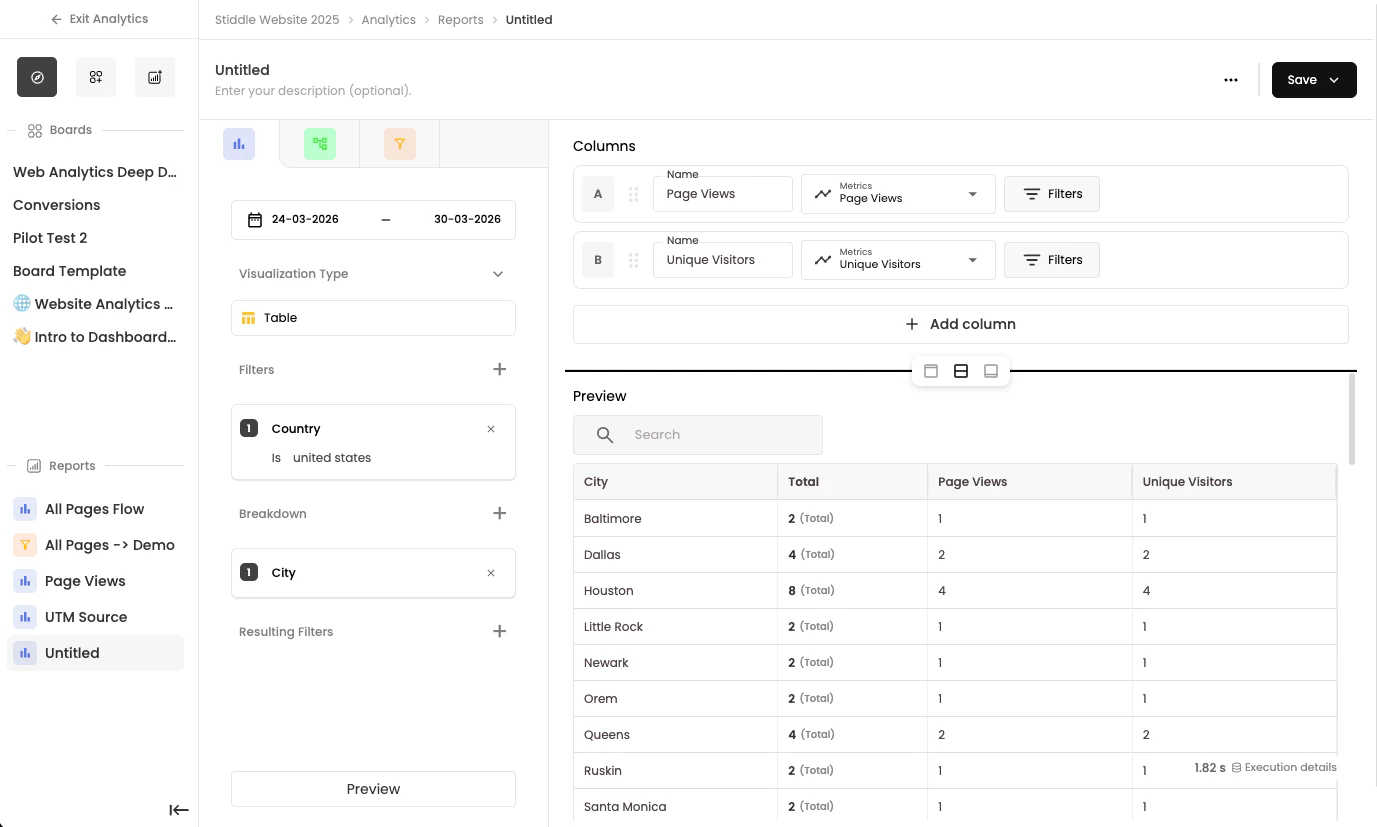
Task: Click the Country filter value united states
Action: (x=332, y=458)
